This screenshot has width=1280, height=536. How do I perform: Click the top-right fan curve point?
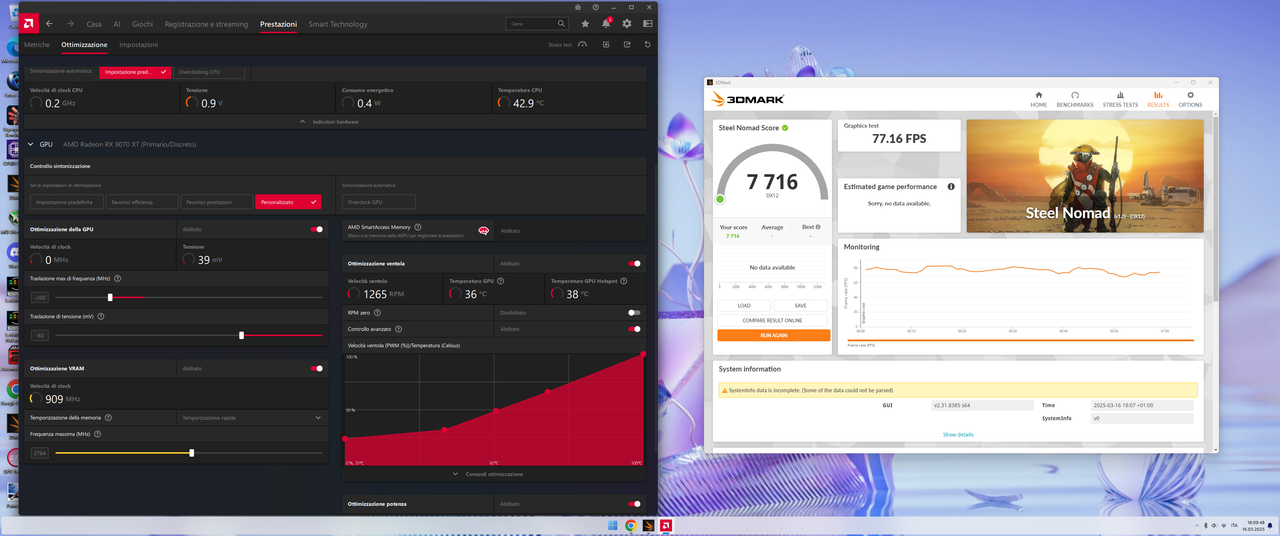tap(642, 354)
